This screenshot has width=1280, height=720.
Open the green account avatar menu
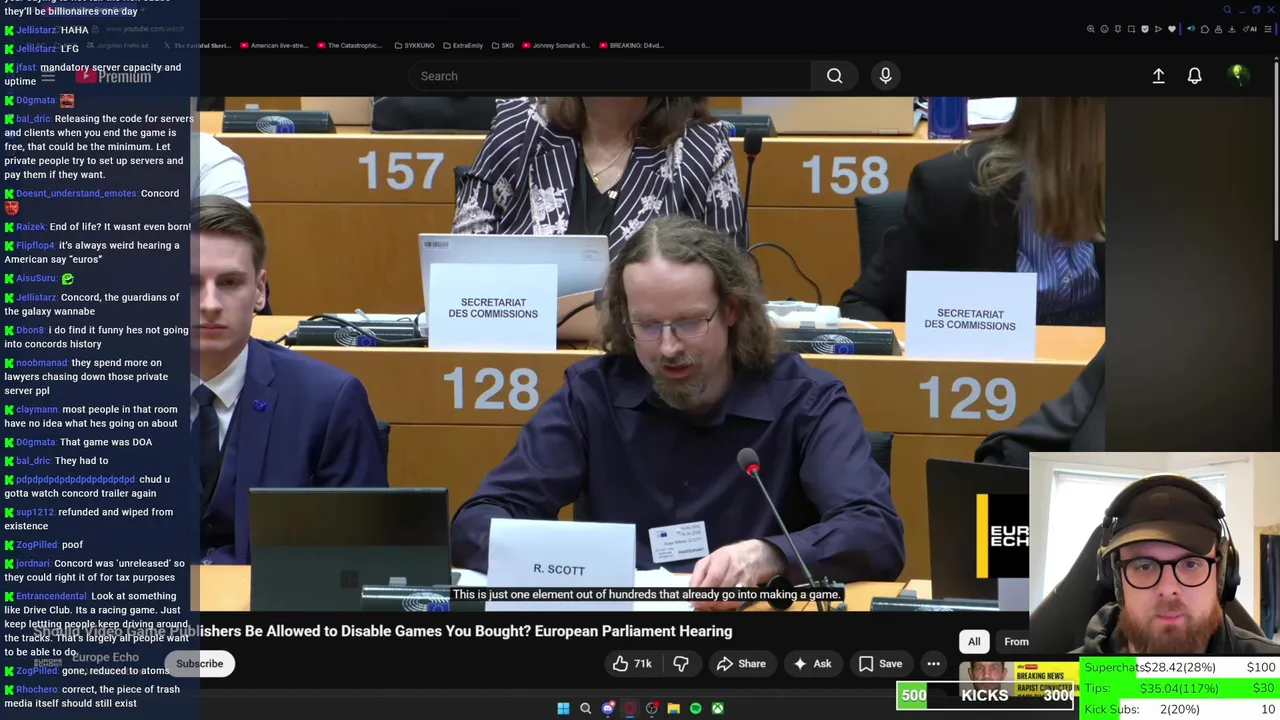(1237, 75)
